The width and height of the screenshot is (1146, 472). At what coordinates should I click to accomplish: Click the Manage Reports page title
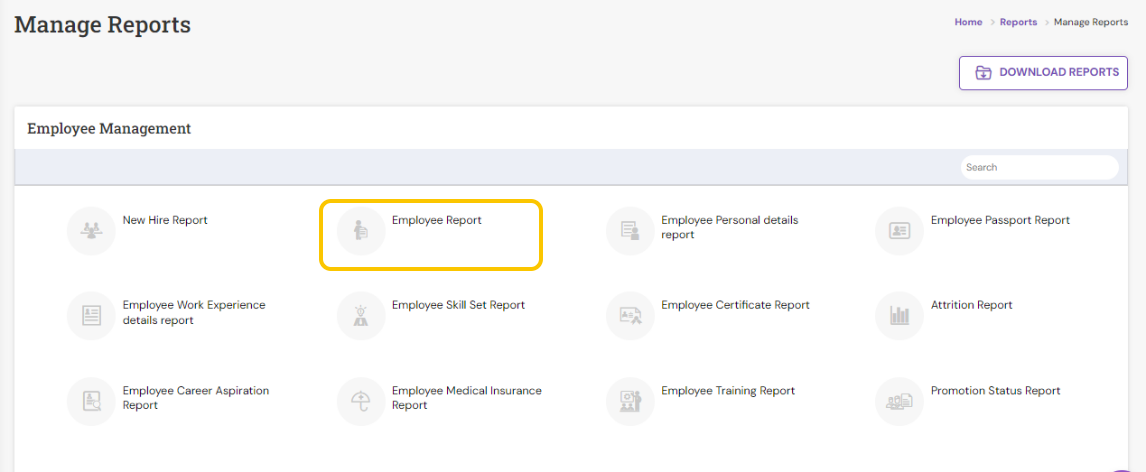[102, 25]
